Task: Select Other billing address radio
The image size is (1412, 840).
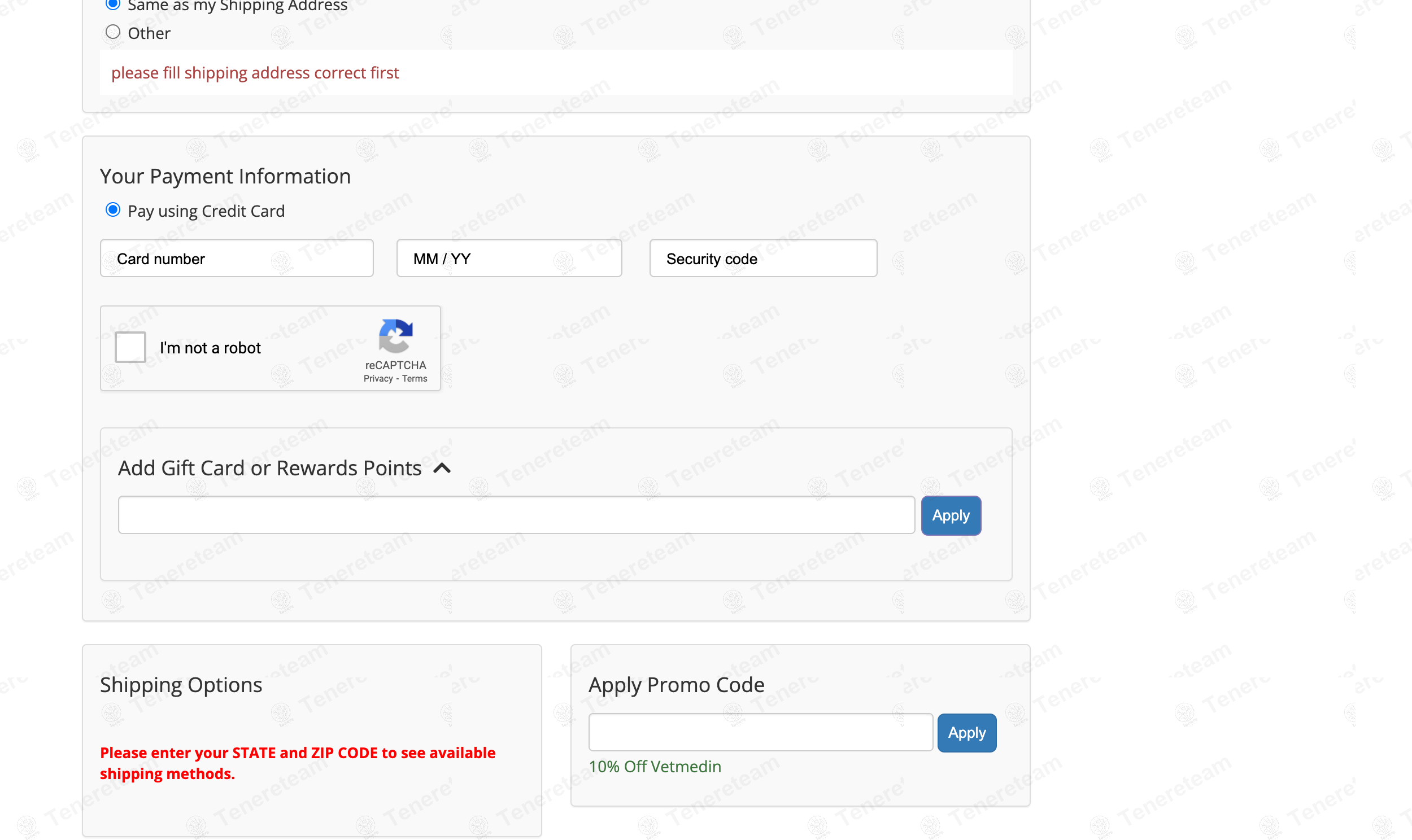Action: pos(113,32)
